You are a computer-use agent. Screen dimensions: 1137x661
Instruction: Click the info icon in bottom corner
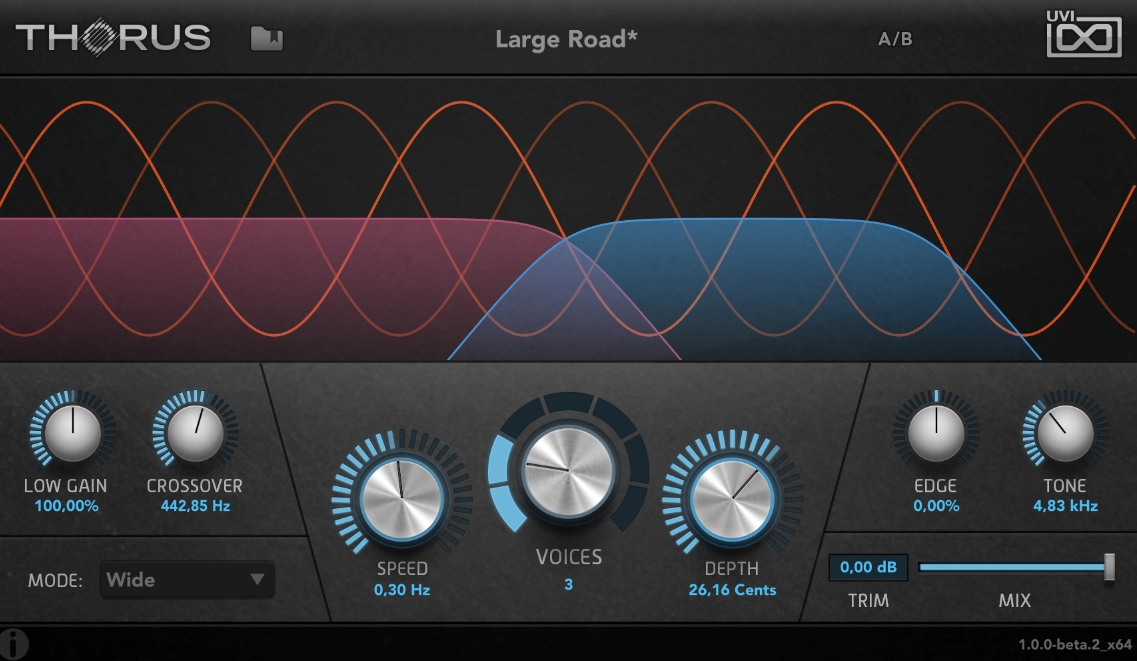14,644
